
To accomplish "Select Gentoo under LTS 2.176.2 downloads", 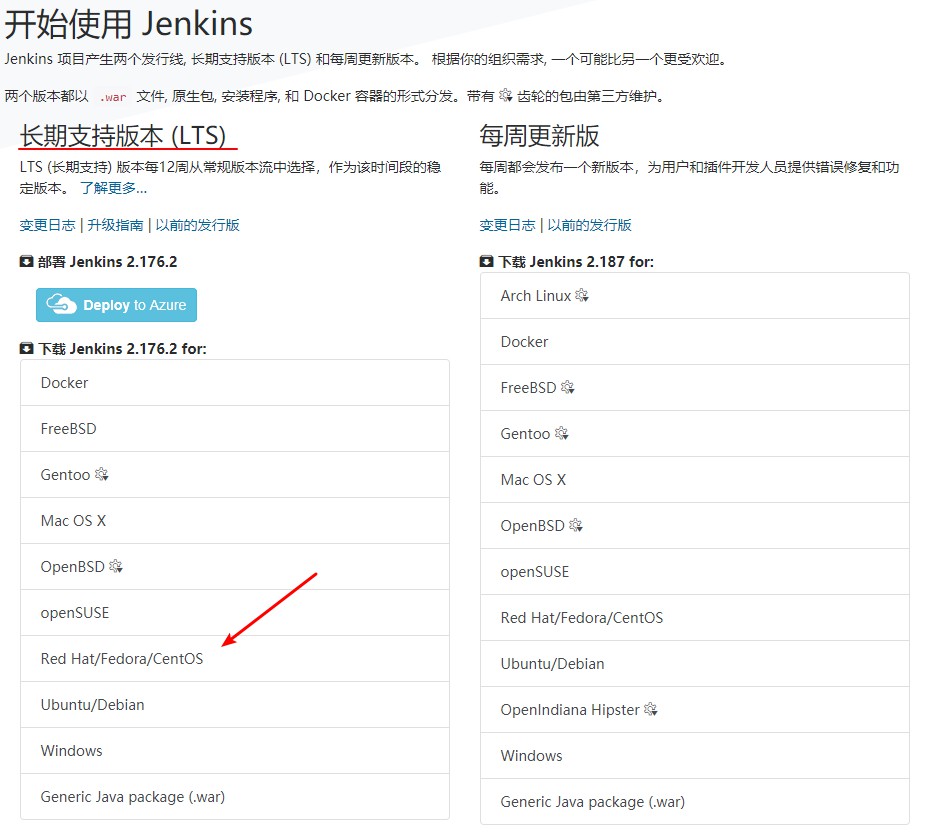I will click(235, 475).
